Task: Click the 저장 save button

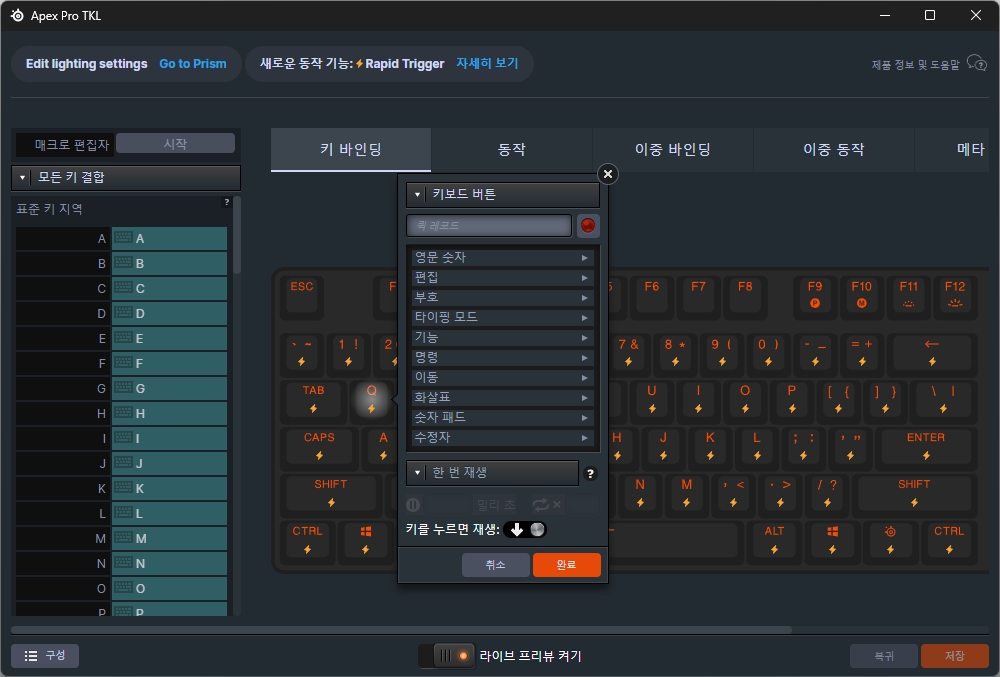Action: 954,656
